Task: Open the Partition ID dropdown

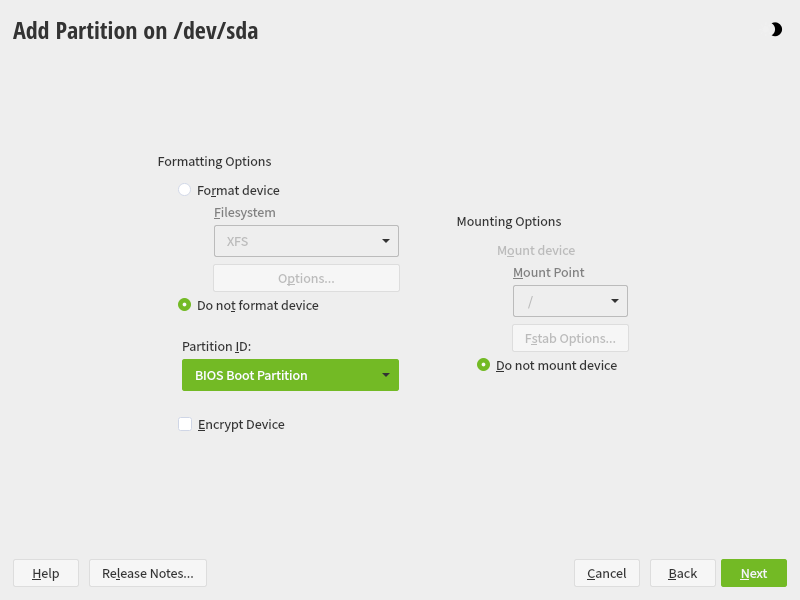Action: click(x=290, y=375)
